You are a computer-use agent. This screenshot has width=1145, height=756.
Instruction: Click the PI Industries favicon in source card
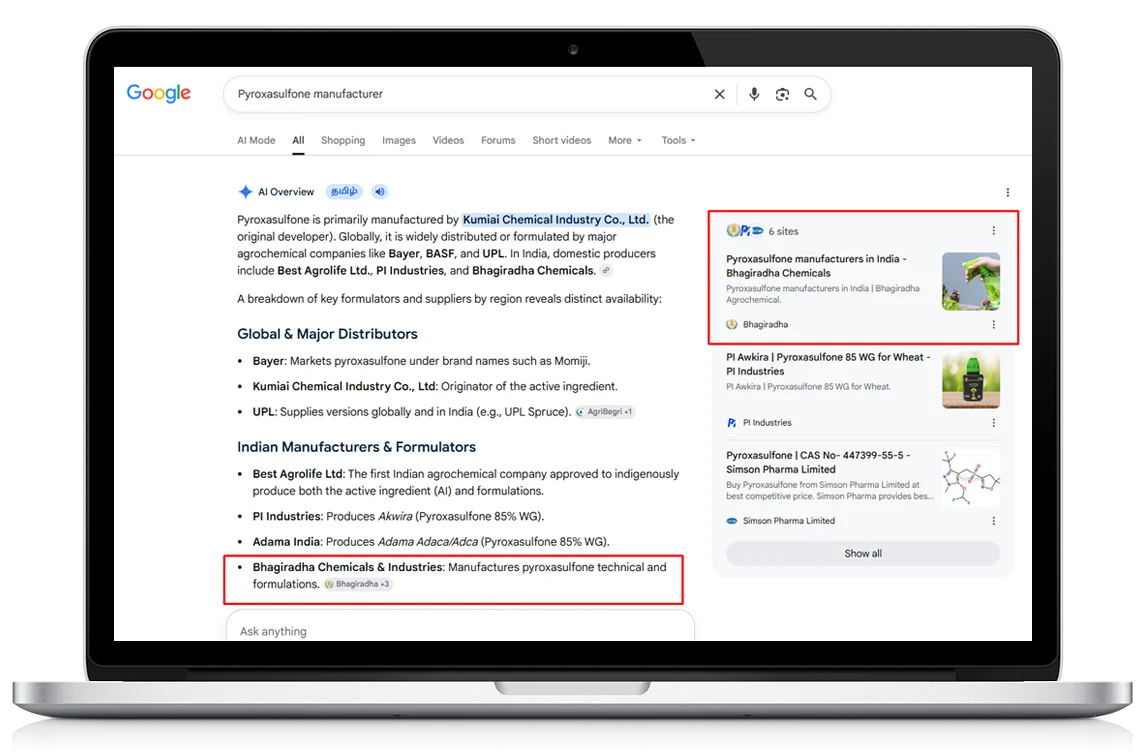(732, 422)
